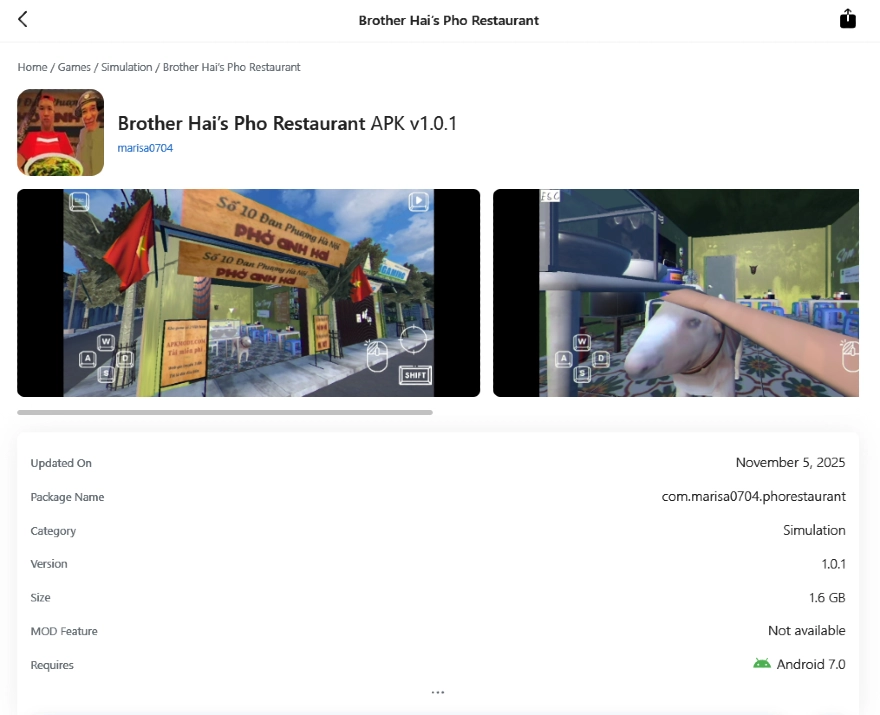880x715 pixels.
Task: Expand the ellipsis to show more app details
Action: tap(438, 691)
